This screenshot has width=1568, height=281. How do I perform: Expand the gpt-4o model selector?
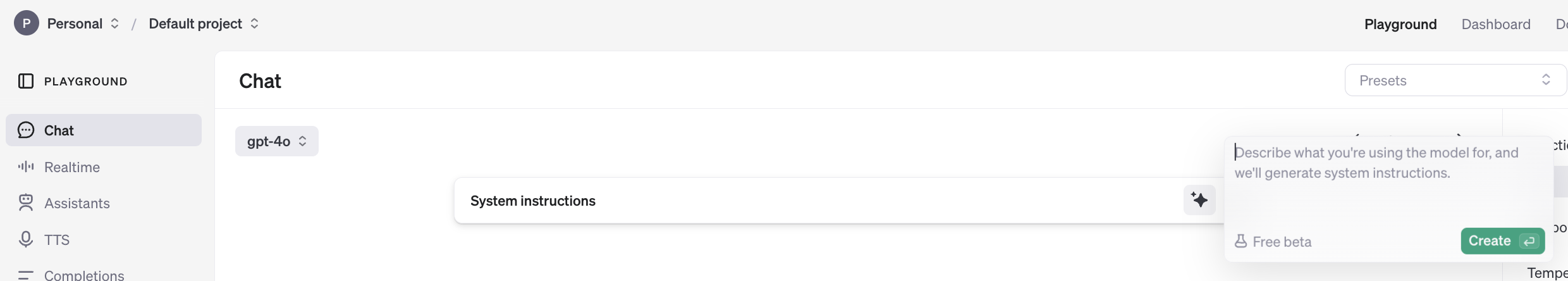coord(276,141)
